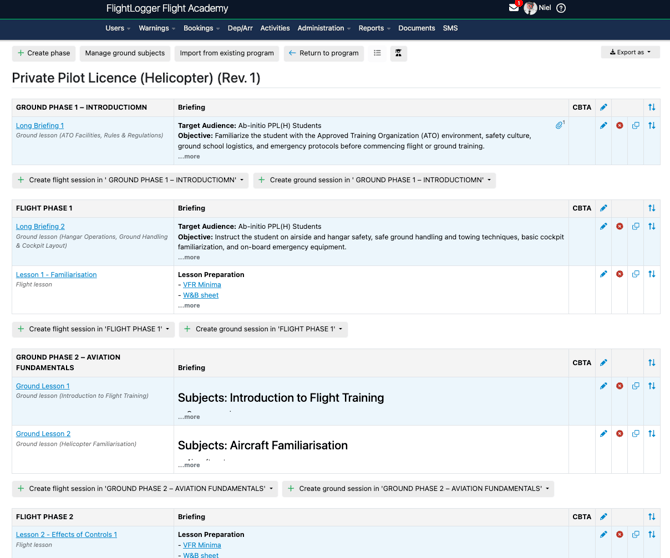The height and width of the screenshot is (558, 670).
Task: Expand Create flight session in GROUND PHASE 1
Action: [x=130, y=180]
